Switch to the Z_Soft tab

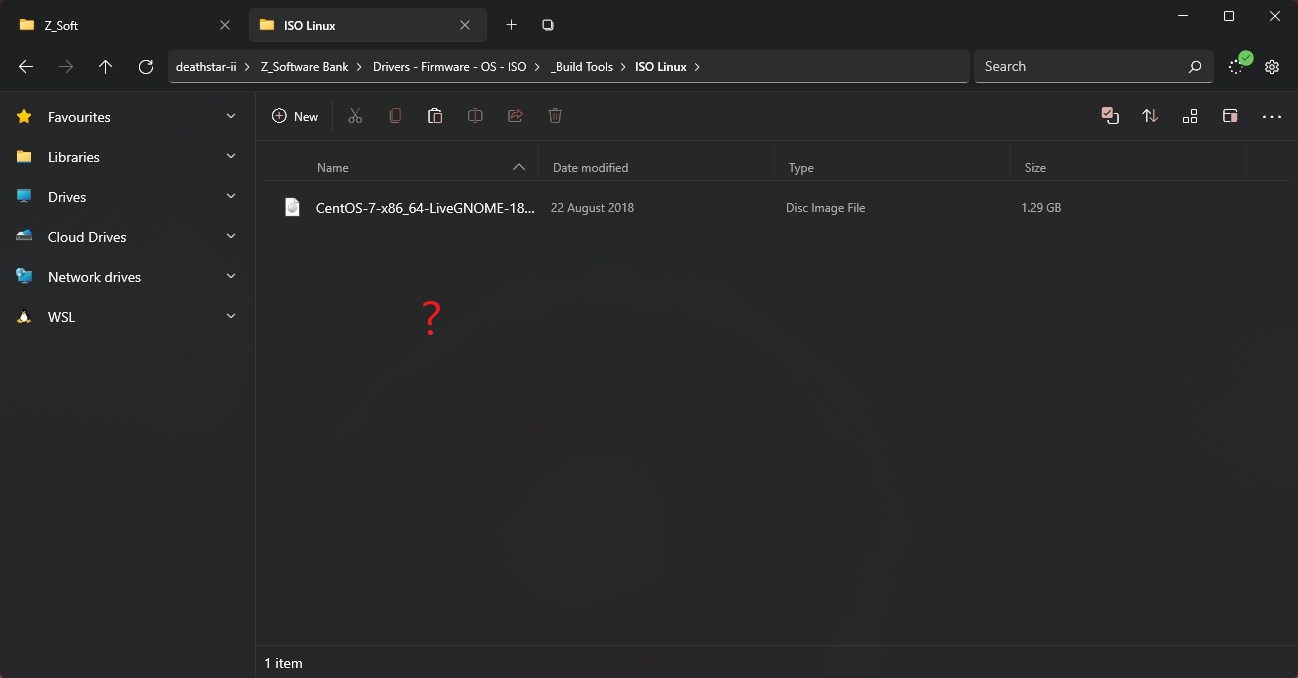[x=125, y=25]
